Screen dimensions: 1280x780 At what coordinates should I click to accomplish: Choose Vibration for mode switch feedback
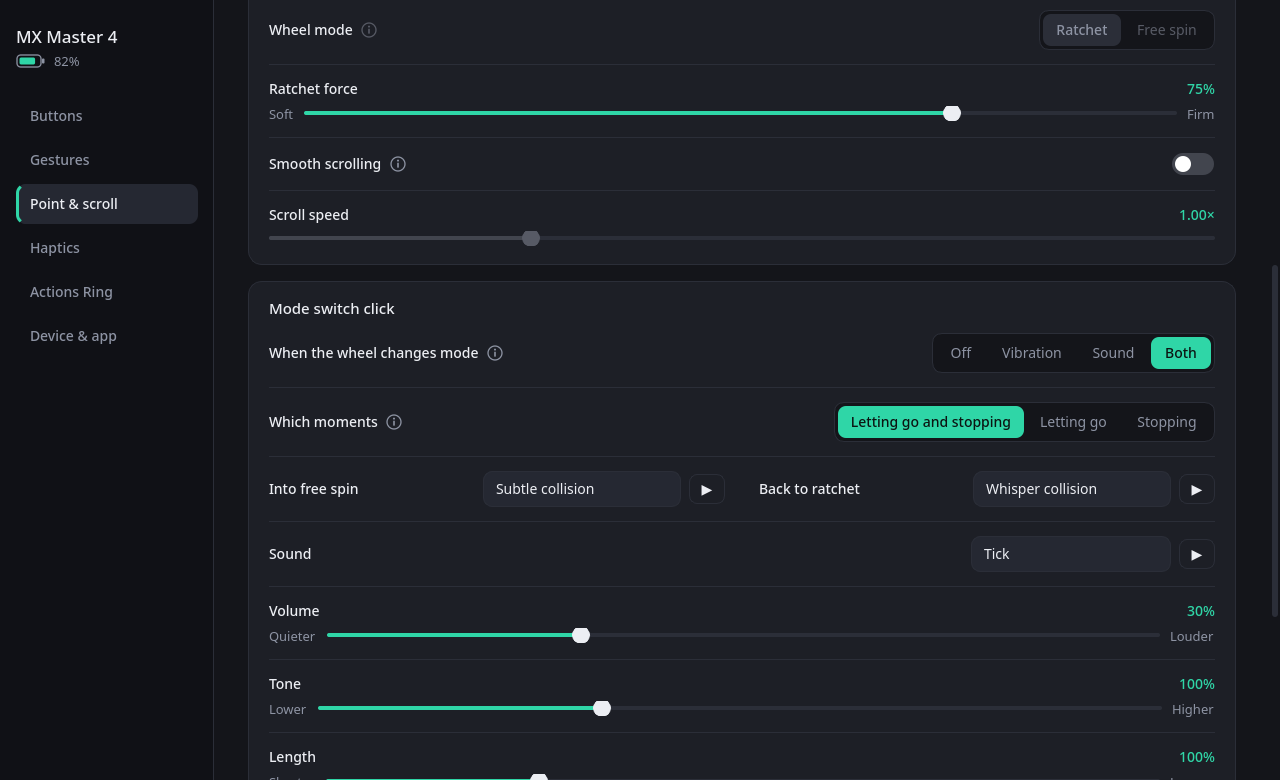pyautogui.click(x=1032, y=353)
